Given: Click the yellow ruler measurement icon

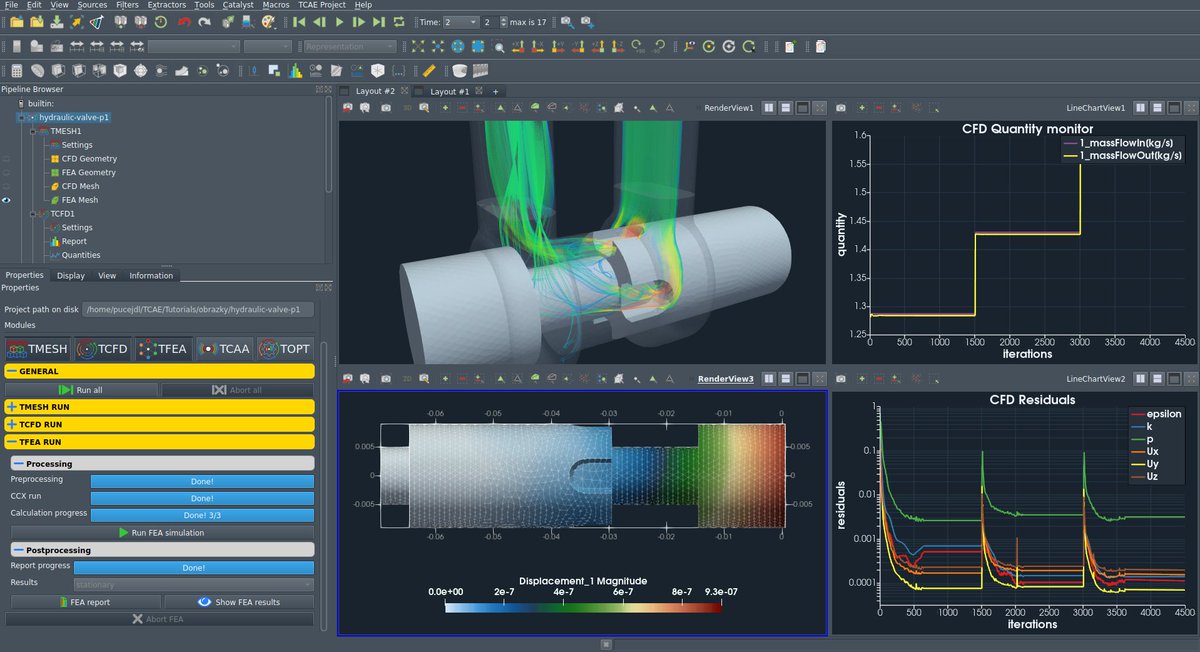Looking at the screenshot, I should coord(428,71).
